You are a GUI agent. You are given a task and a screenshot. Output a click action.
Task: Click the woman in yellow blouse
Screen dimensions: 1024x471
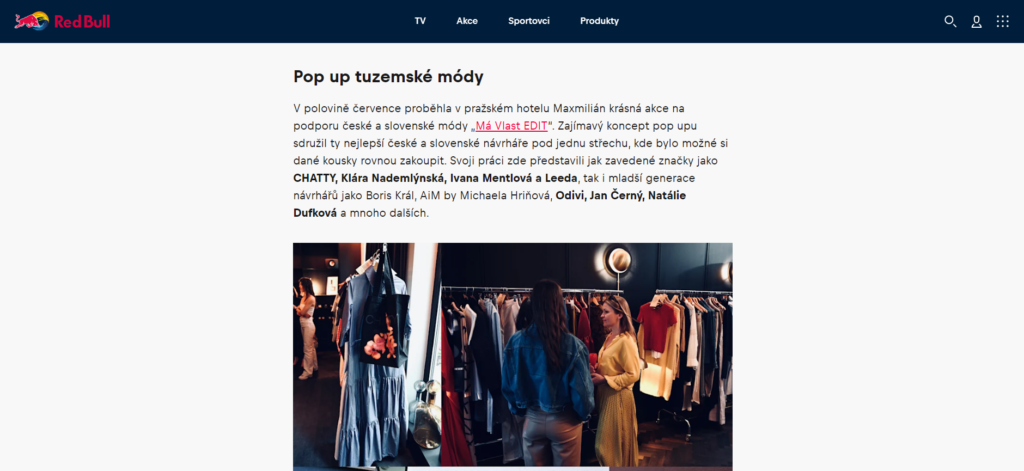coord(616,380)
